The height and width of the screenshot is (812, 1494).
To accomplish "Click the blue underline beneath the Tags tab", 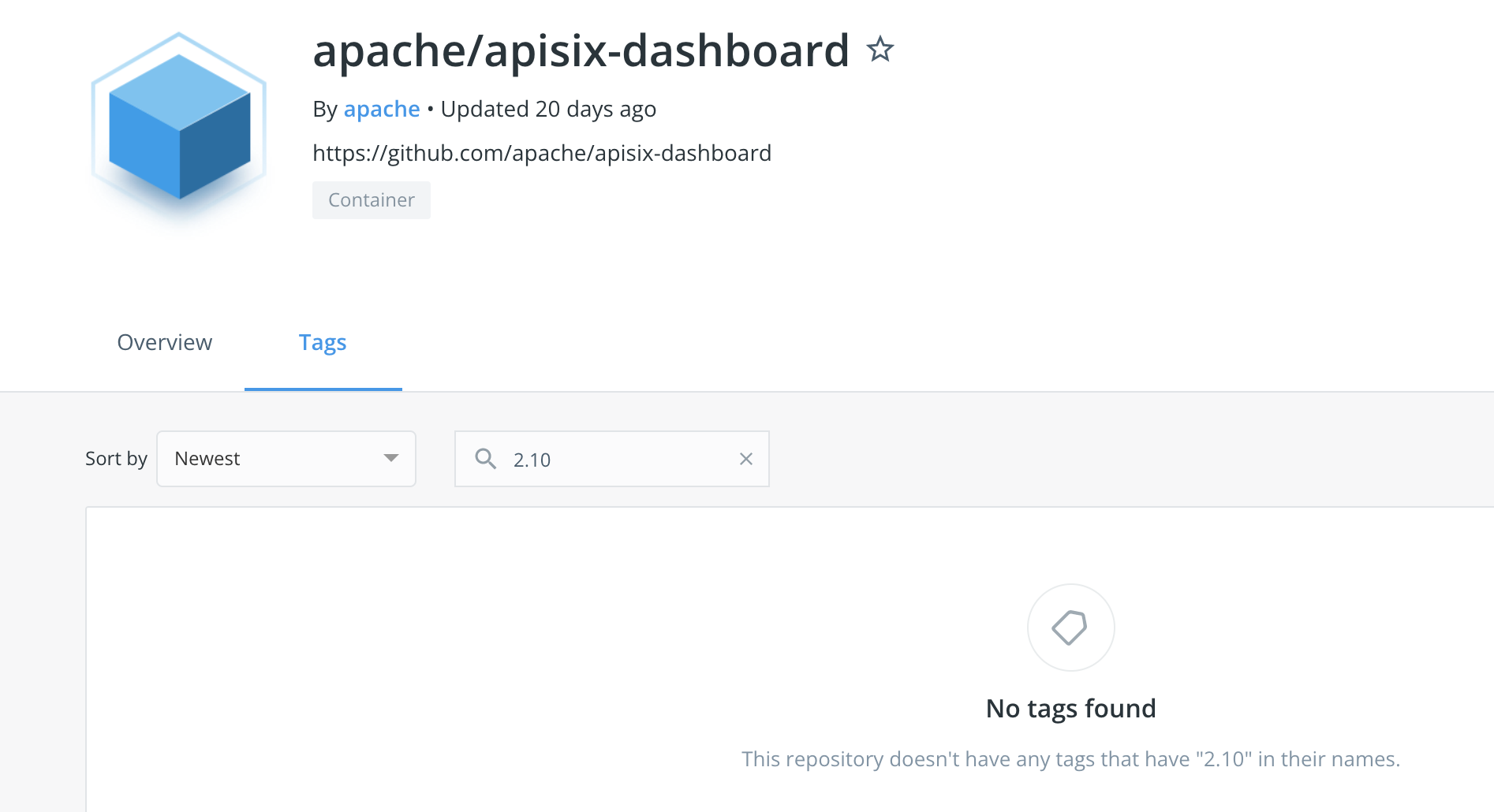I will [x=323, y=389].
